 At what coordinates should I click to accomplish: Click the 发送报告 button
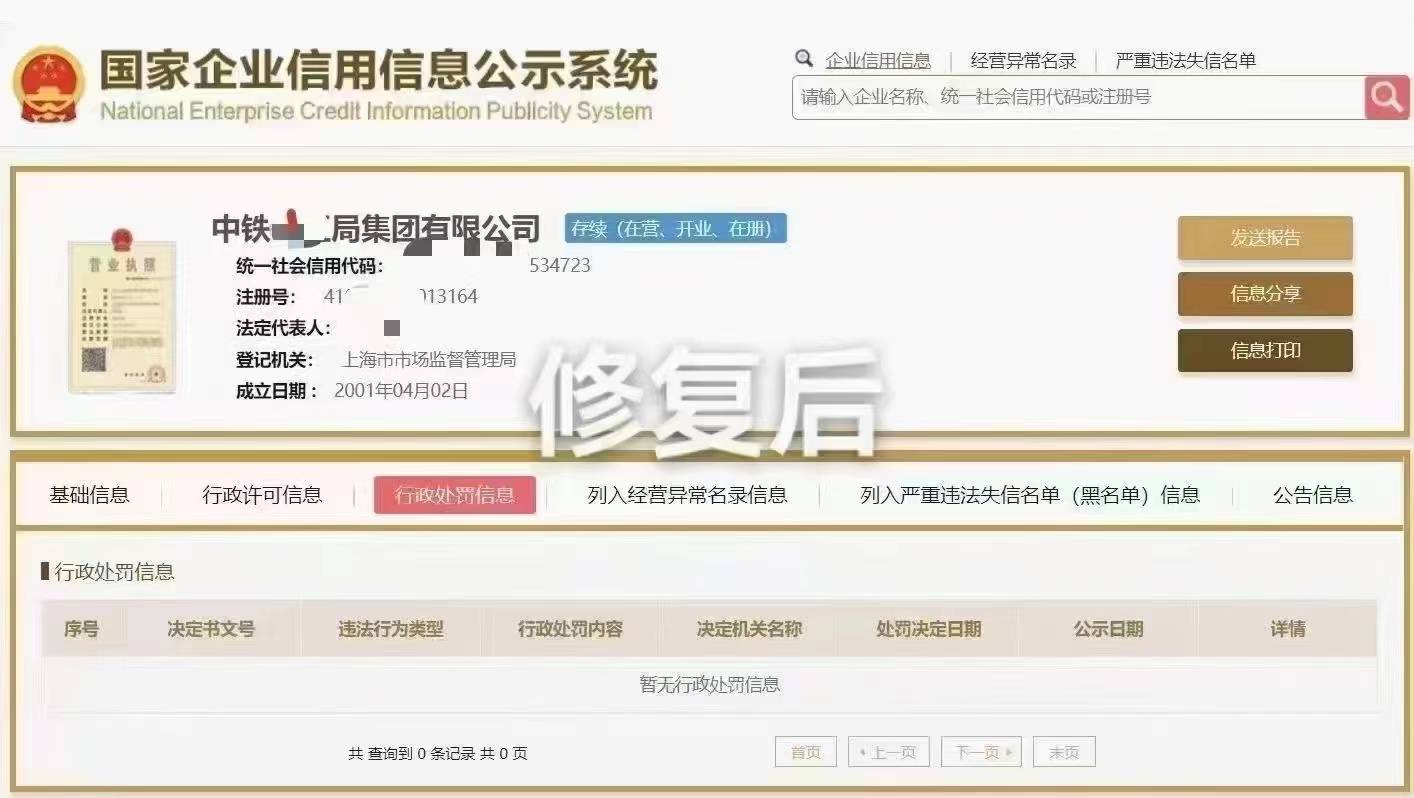coord(1265,238)
